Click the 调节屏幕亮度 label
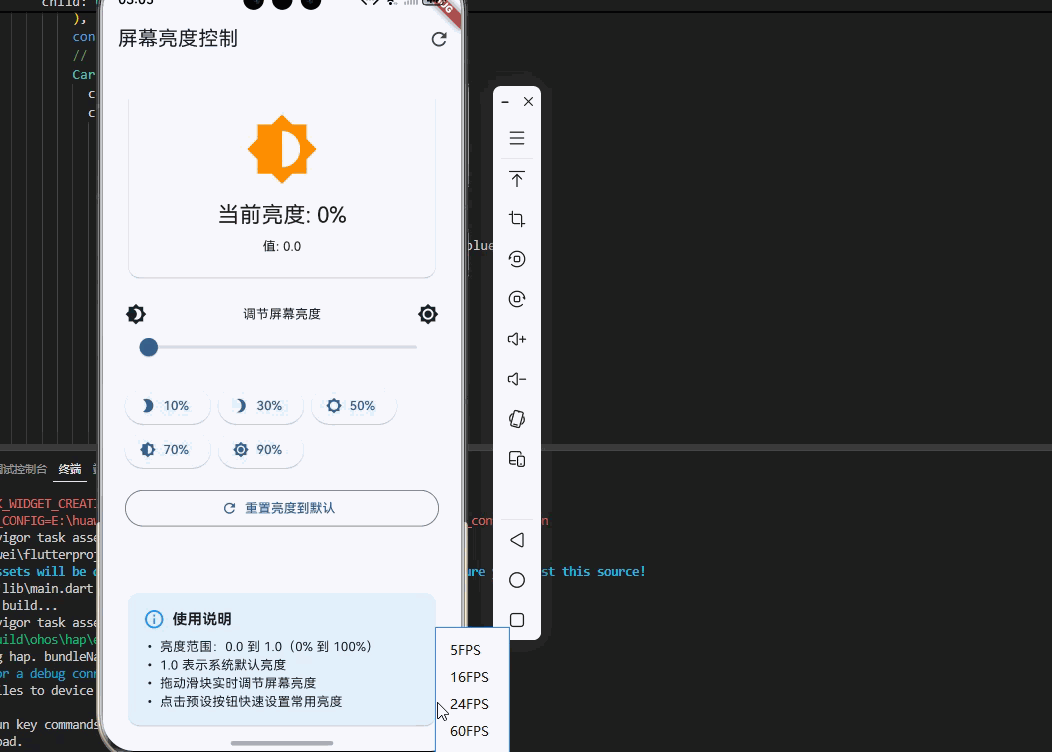This screenshot has height=752, width=1052. (282, 314)
